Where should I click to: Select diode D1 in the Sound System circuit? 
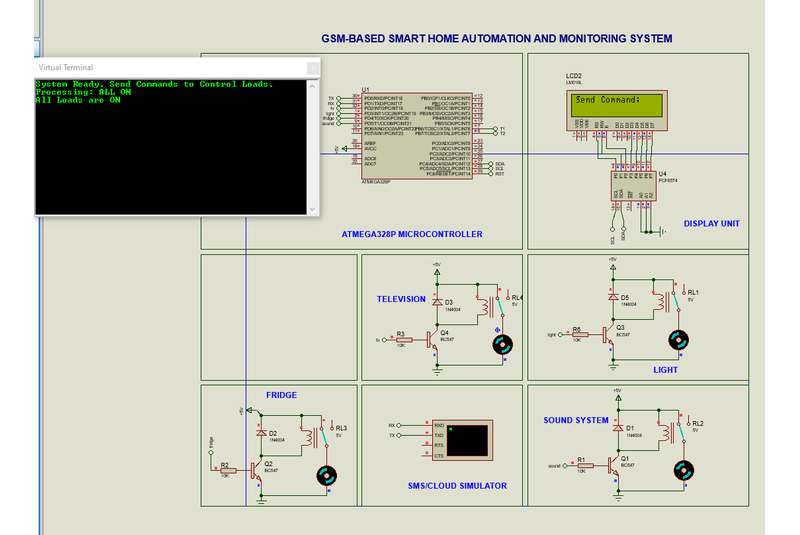pos(618,428)
